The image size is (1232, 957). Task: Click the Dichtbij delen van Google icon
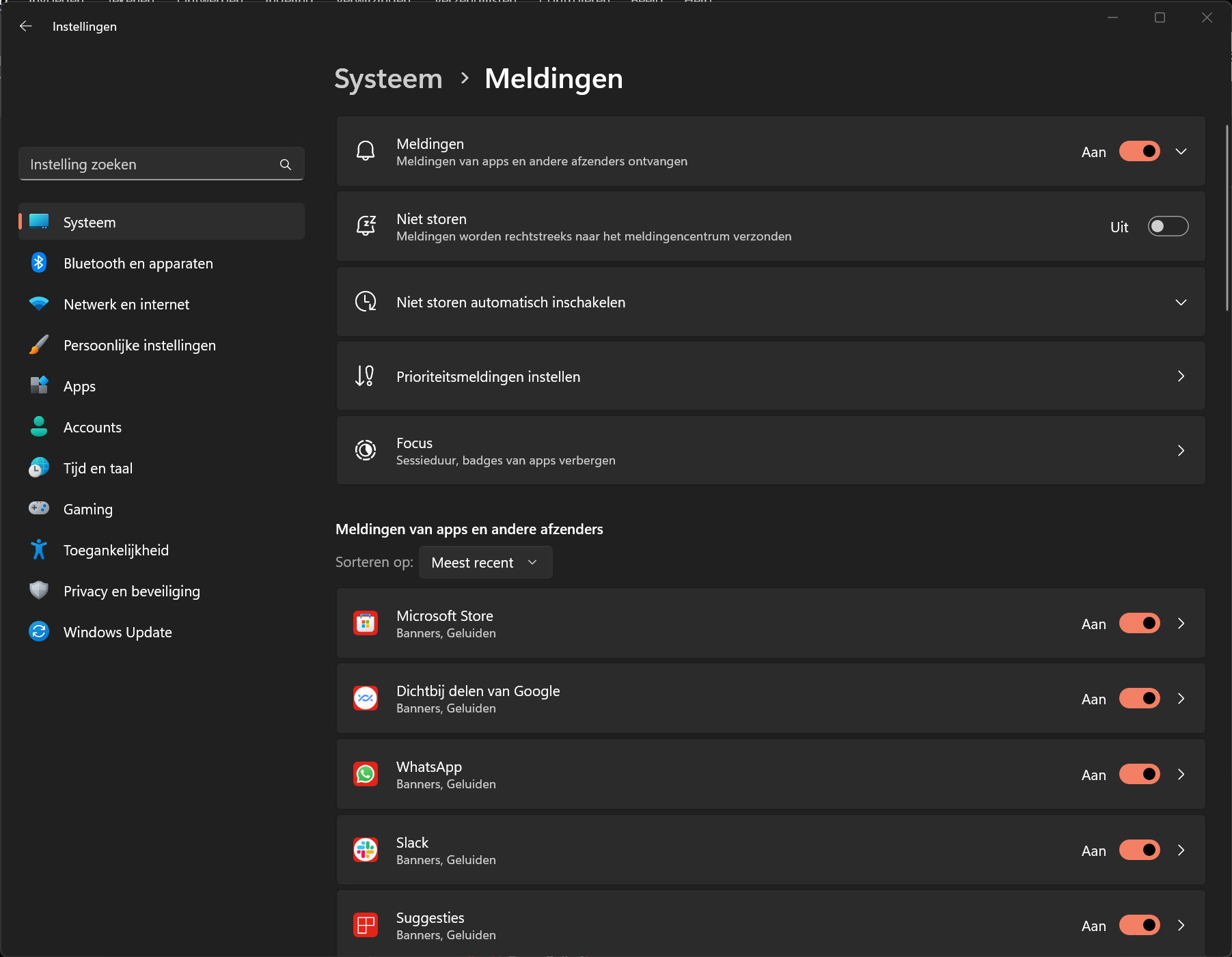point(366,698)
